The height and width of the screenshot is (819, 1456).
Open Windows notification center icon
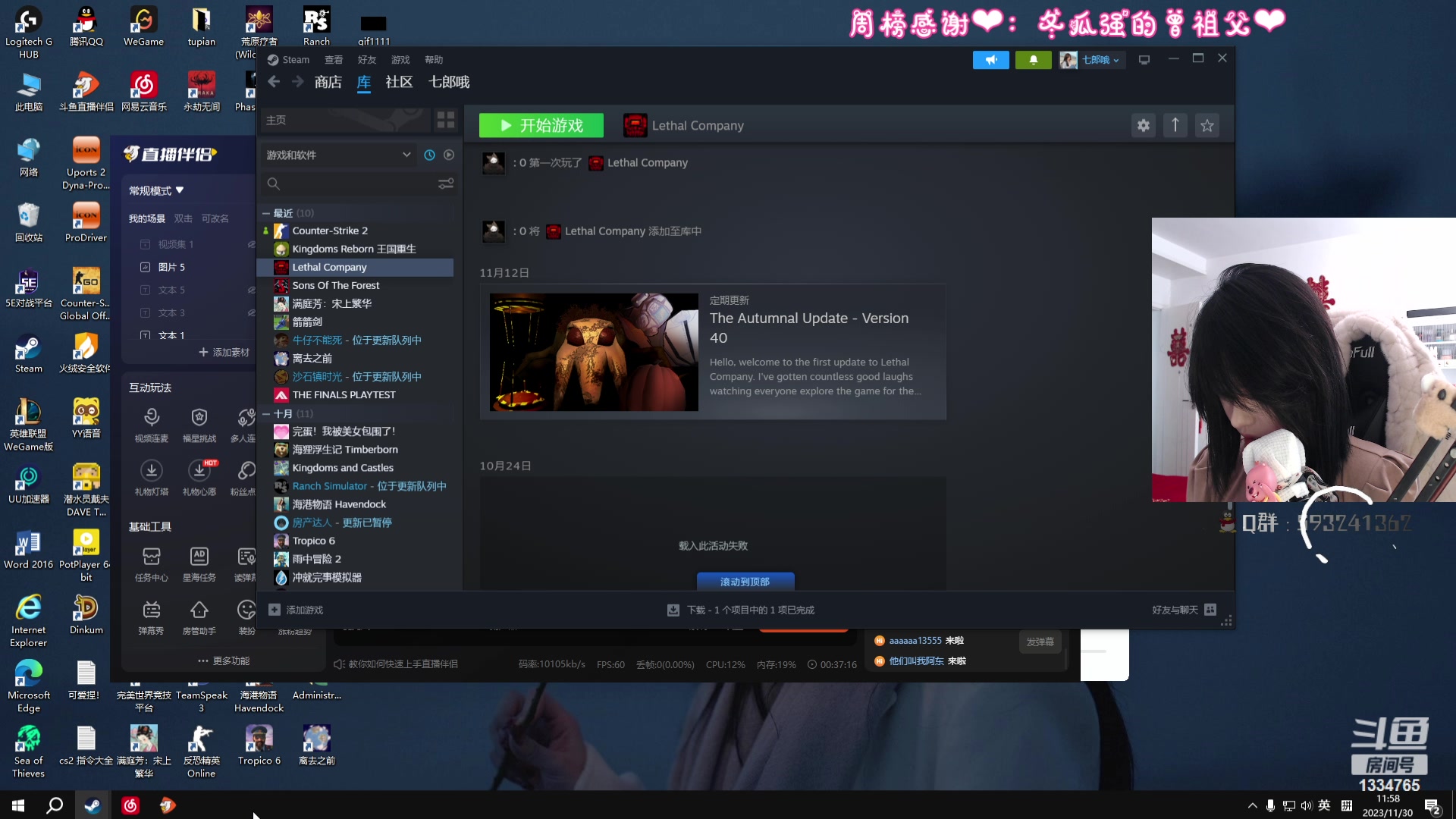click(1432, 806)
